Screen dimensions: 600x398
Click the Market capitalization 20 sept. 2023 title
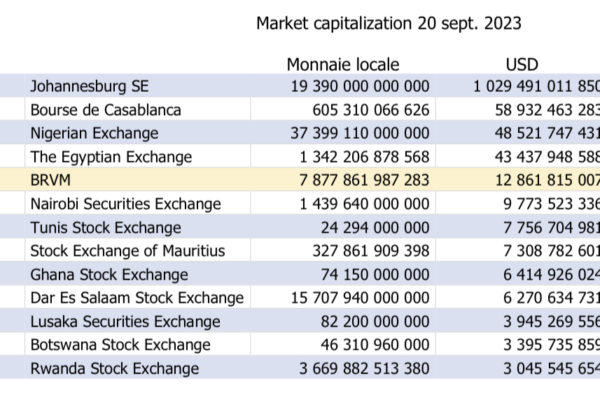388,23
